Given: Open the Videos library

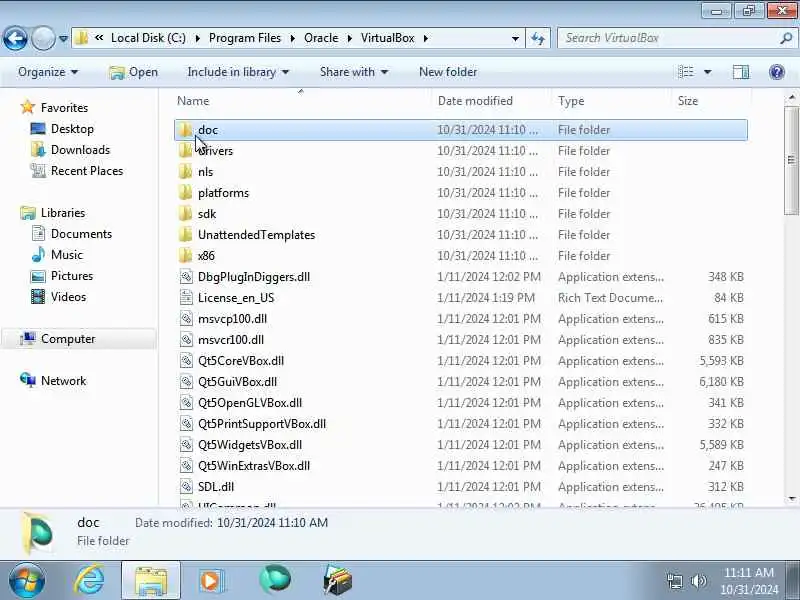Looking at the screenshot, I should point(68,296).
